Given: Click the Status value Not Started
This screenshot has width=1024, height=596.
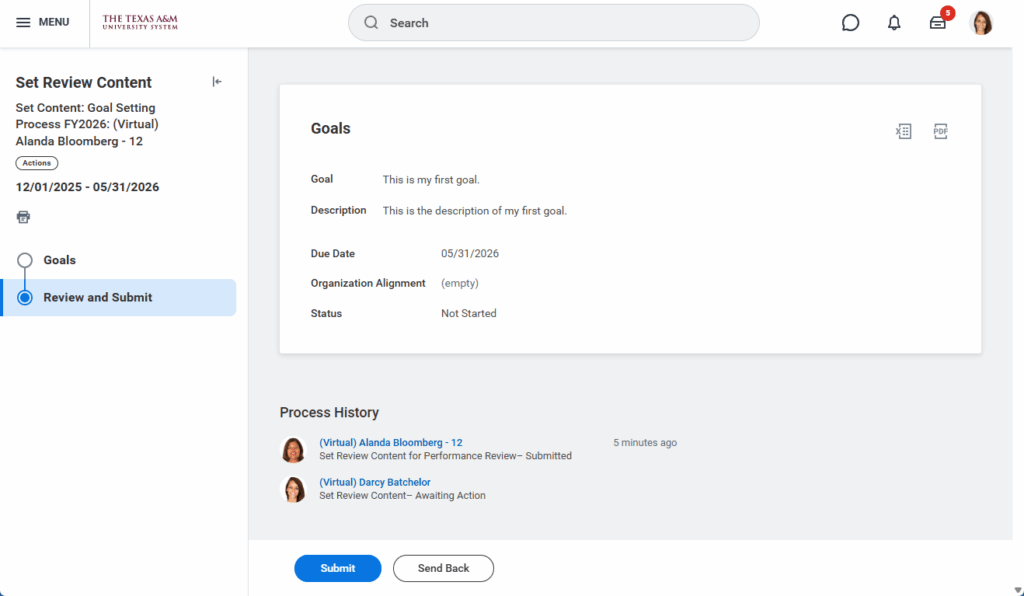Looking at the screenshot, I should pos(468,314).
